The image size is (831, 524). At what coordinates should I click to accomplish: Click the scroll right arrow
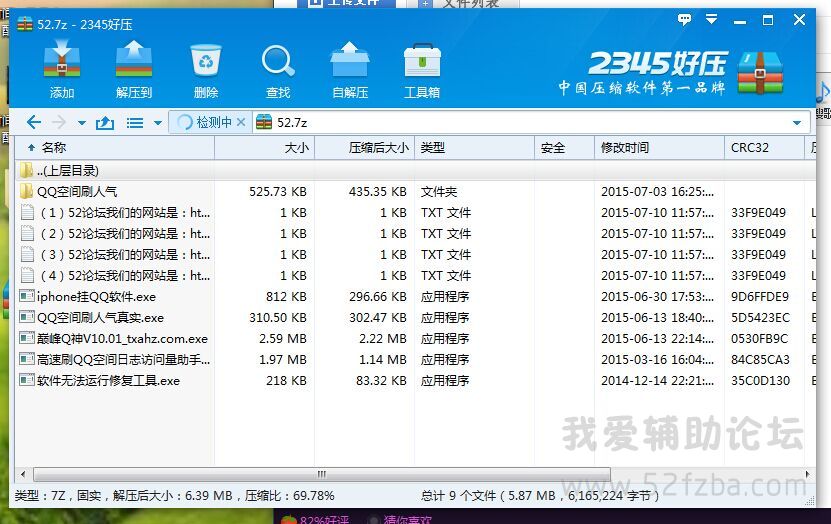tap(807, 474)
